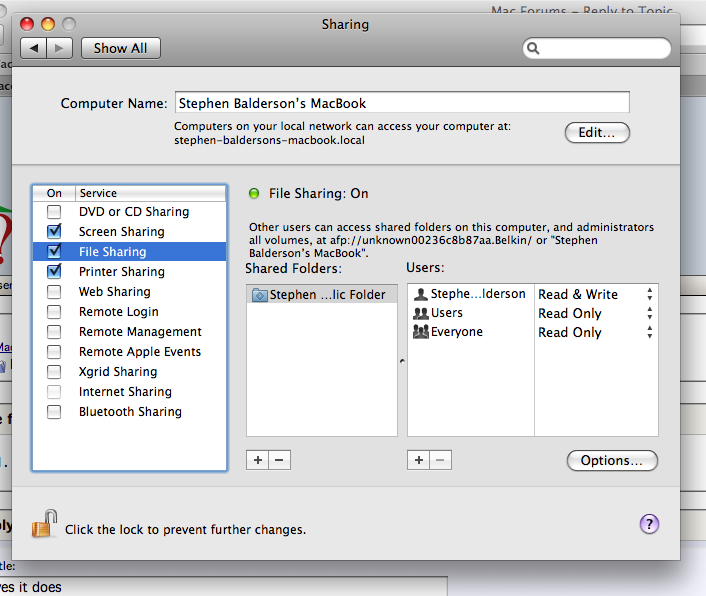
Task: Minimize Sharing window with yellow button
Action: 48,24
